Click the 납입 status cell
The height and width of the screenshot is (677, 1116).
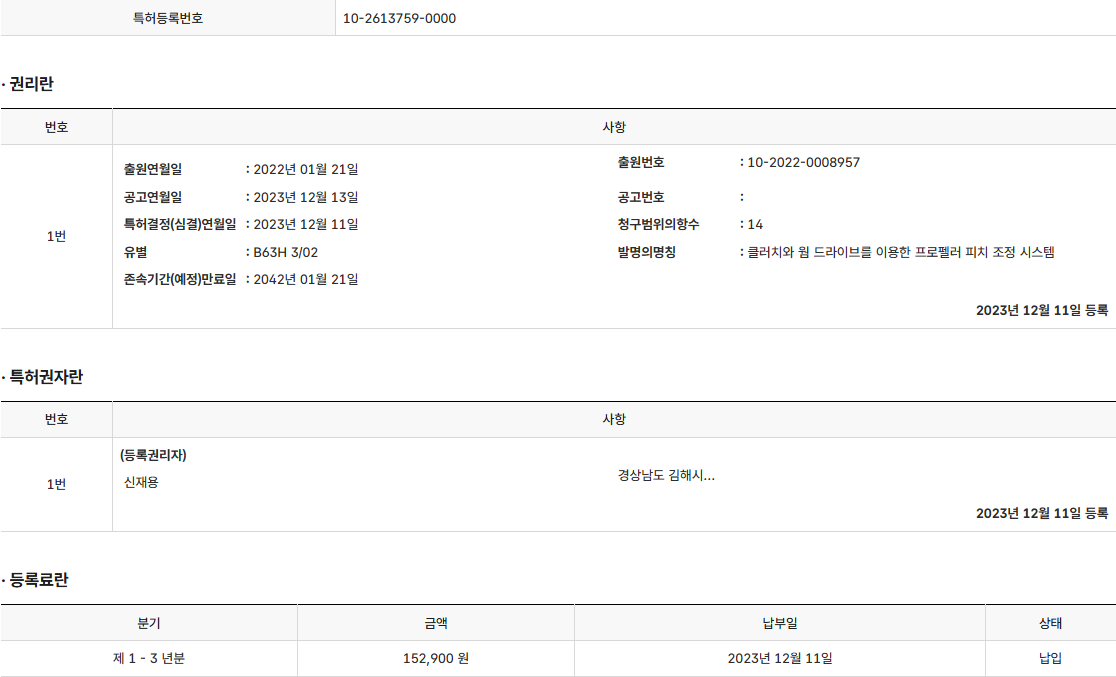pos(1050,658)
